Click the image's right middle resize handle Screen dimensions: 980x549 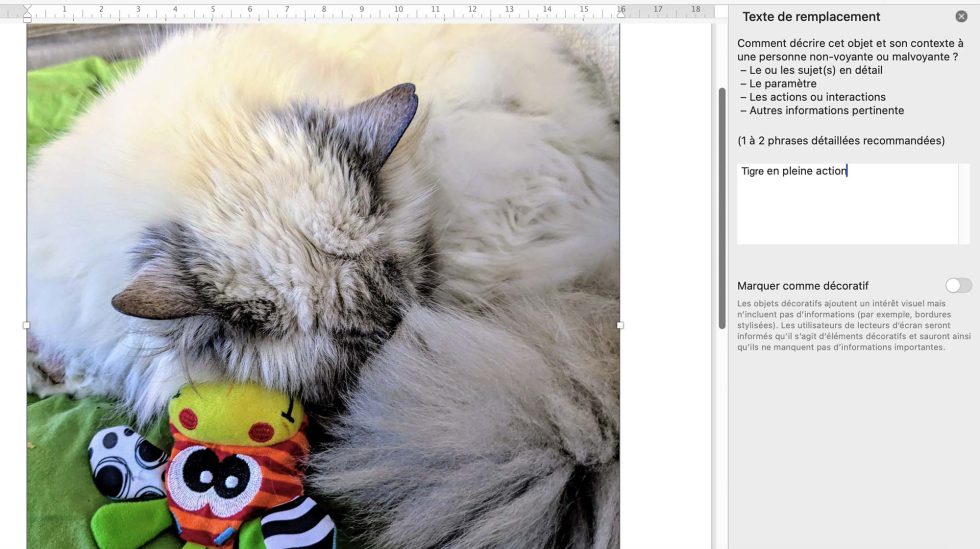620,325
